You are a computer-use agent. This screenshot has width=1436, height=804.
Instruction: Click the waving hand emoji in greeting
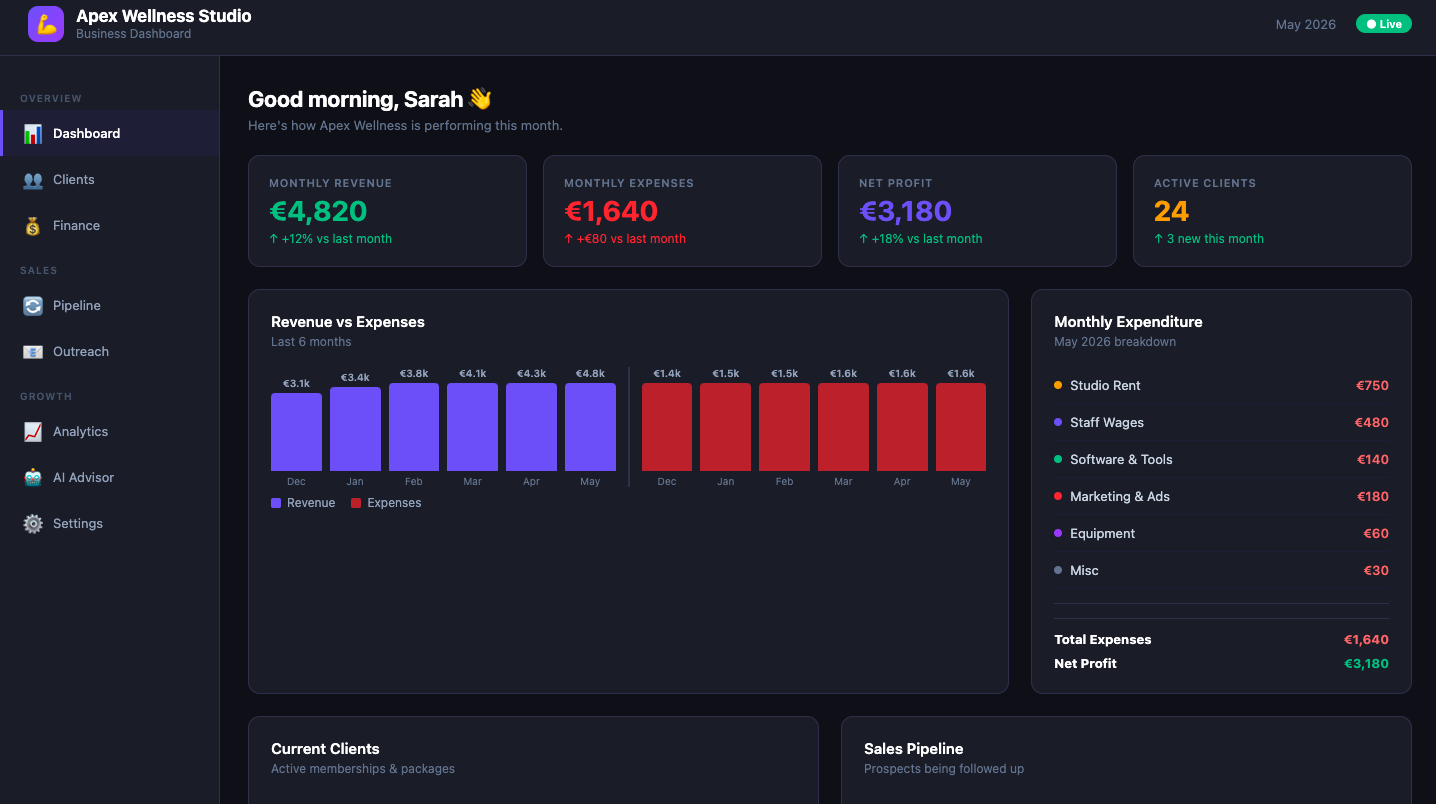pos(480,99)
